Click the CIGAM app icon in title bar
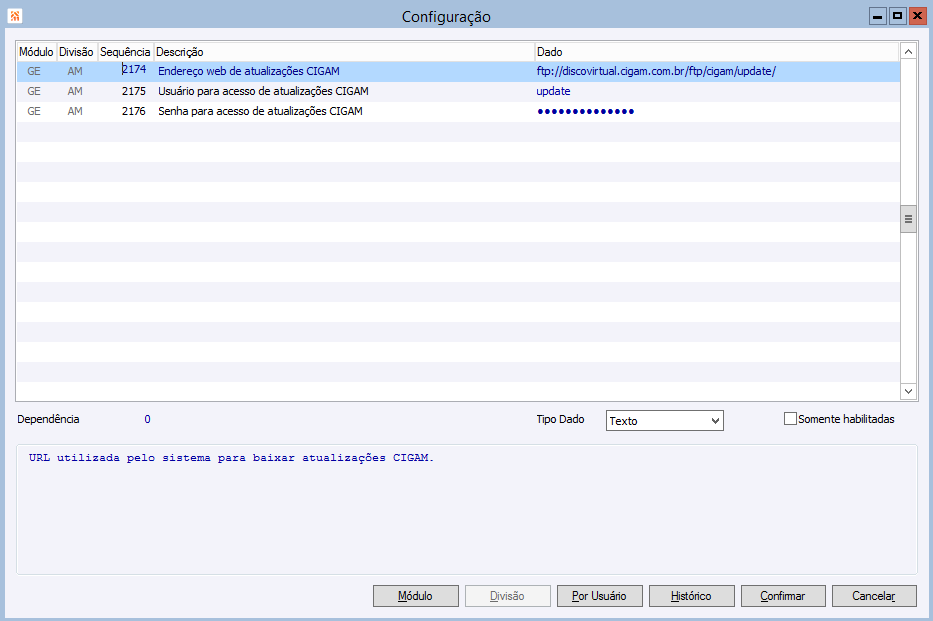 pyautogui.click(x=15, y=16)
